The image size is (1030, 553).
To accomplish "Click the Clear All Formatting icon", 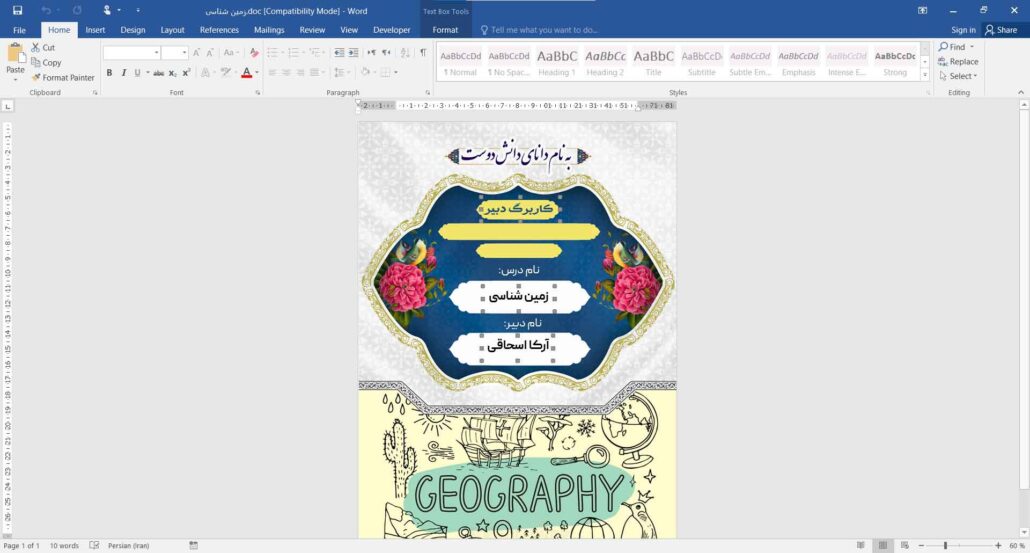I will pyautogui.click(x=254, y=53).
